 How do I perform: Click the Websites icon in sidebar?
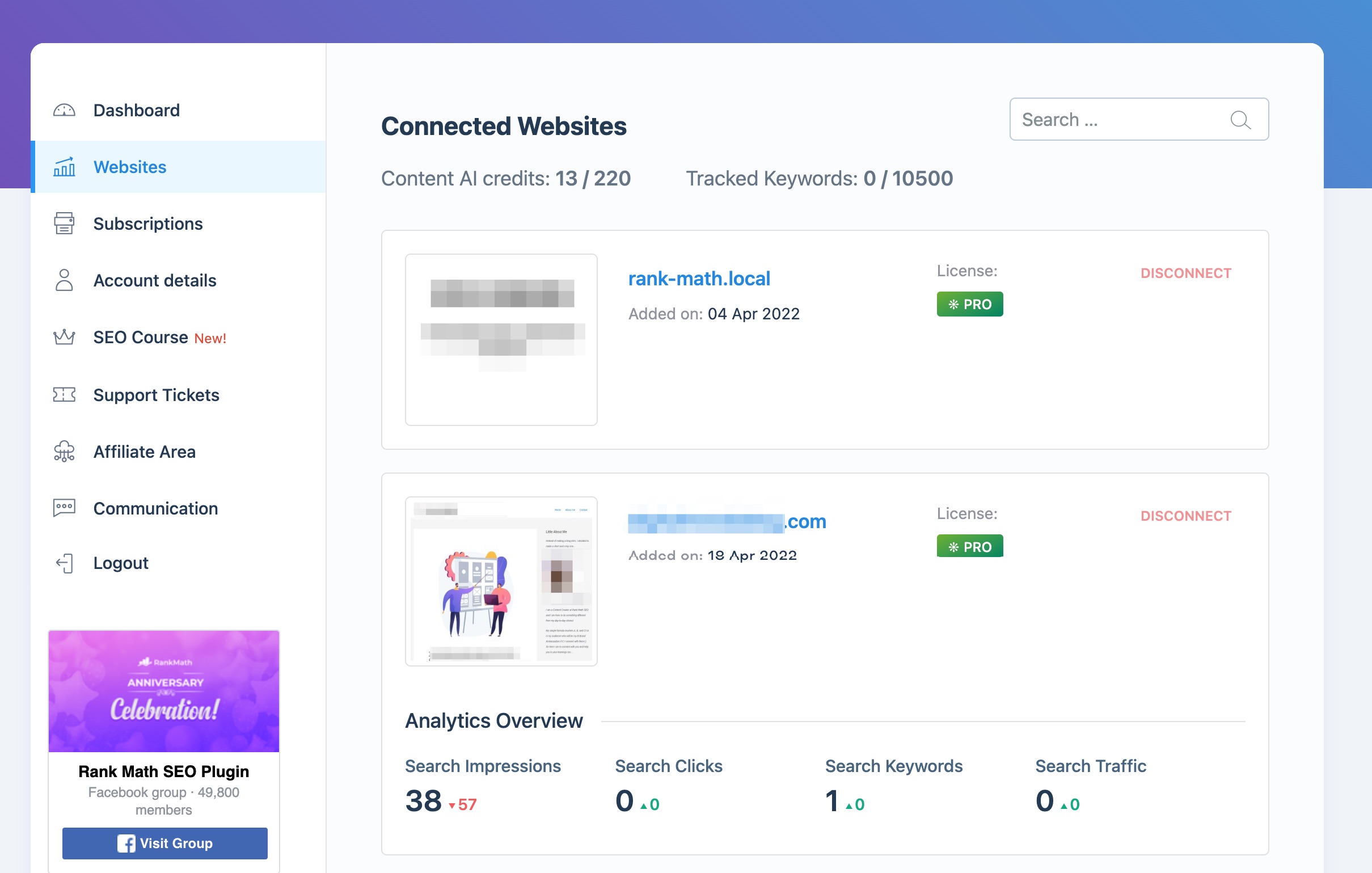64,167
